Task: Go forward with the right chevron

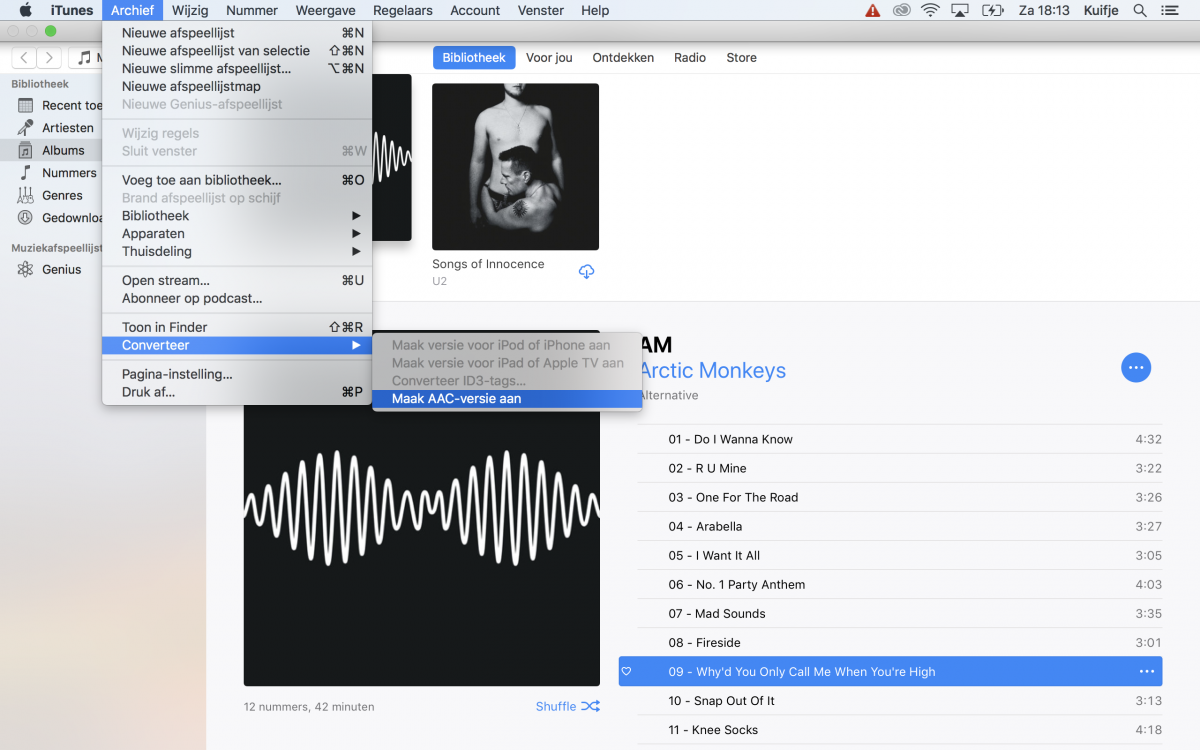Action: (49, 58)
